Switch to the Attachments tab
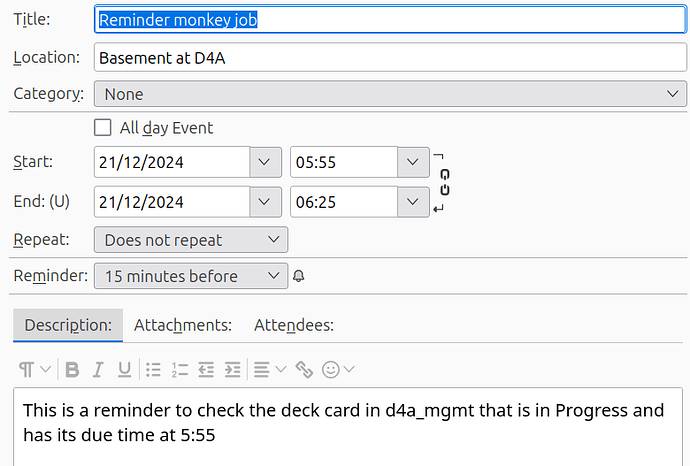This screenshot has width=690, height=466. (183, 325)
